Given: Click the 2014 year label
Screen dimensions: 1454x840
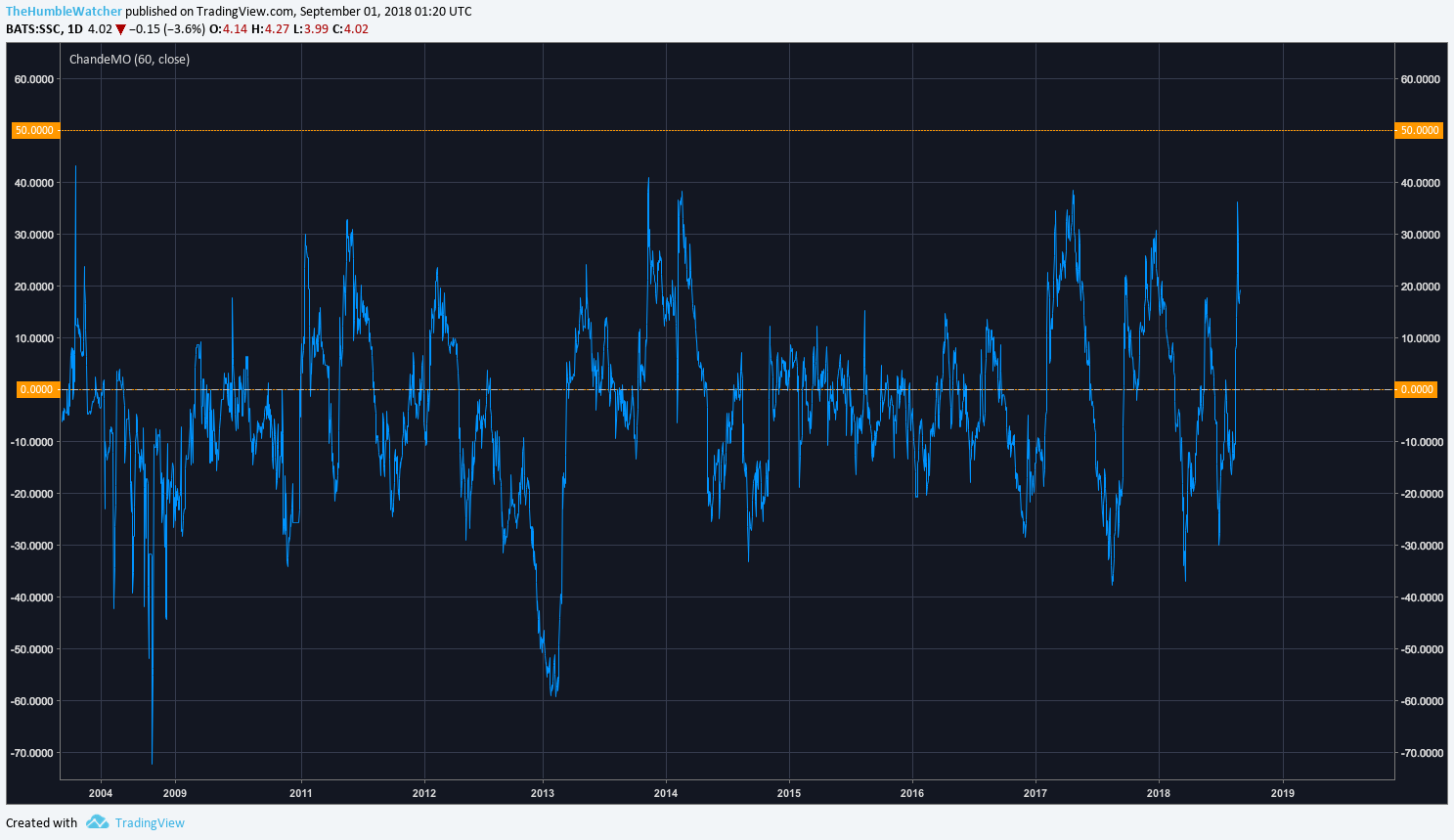Looking at the screenshot, I should click(666, 793).
